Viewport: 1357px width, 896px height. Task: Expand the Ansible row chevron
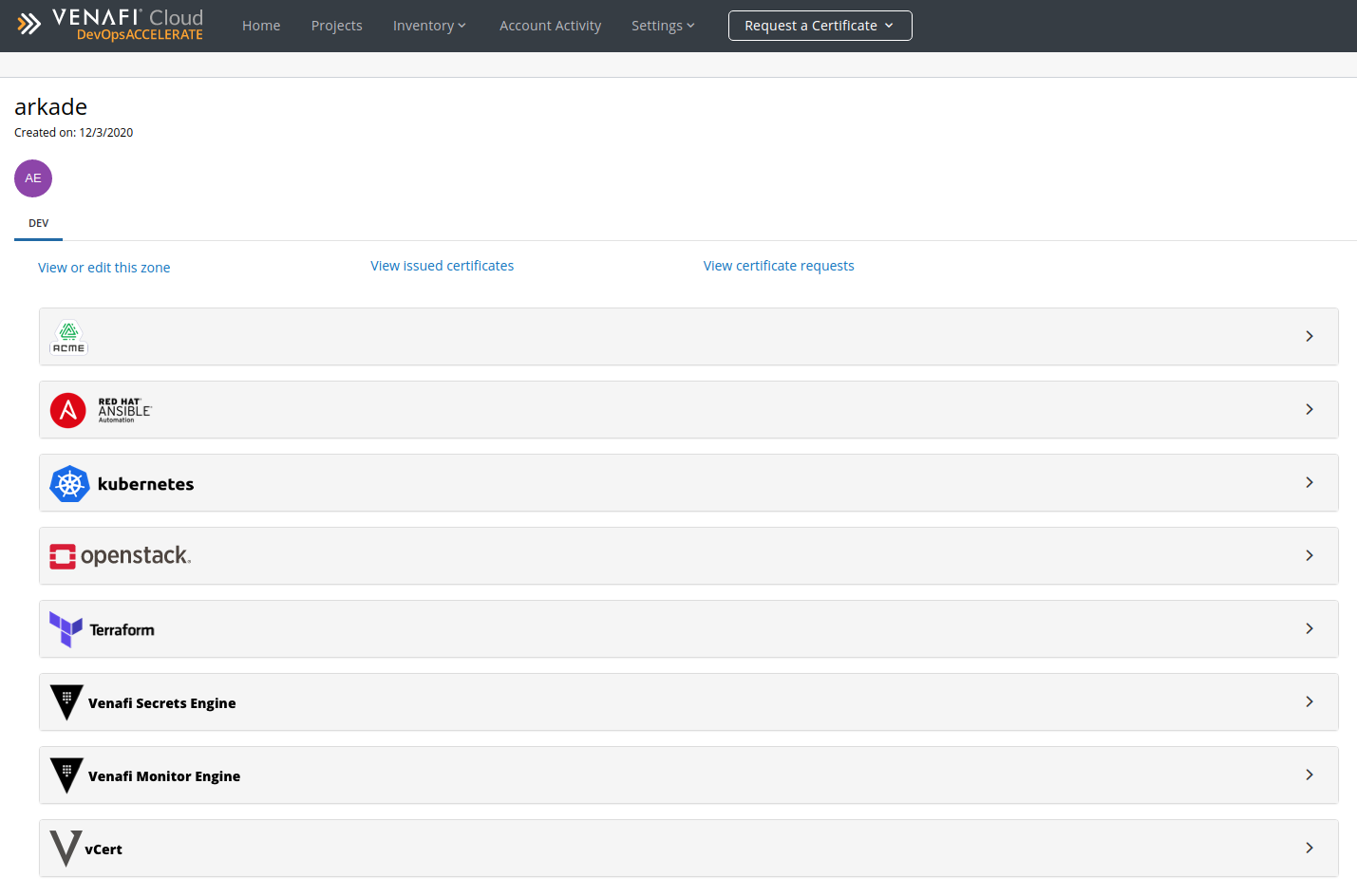click(x=1310, y=409)
